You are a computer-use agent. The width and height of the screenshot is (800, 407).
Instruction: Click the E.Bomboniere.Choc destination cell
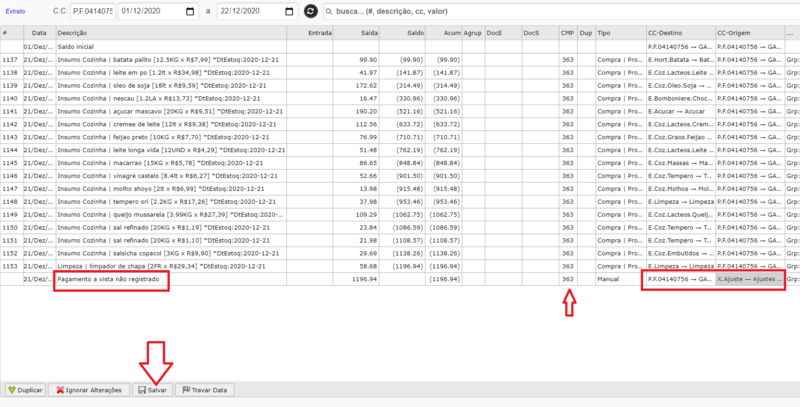[681, 98]
